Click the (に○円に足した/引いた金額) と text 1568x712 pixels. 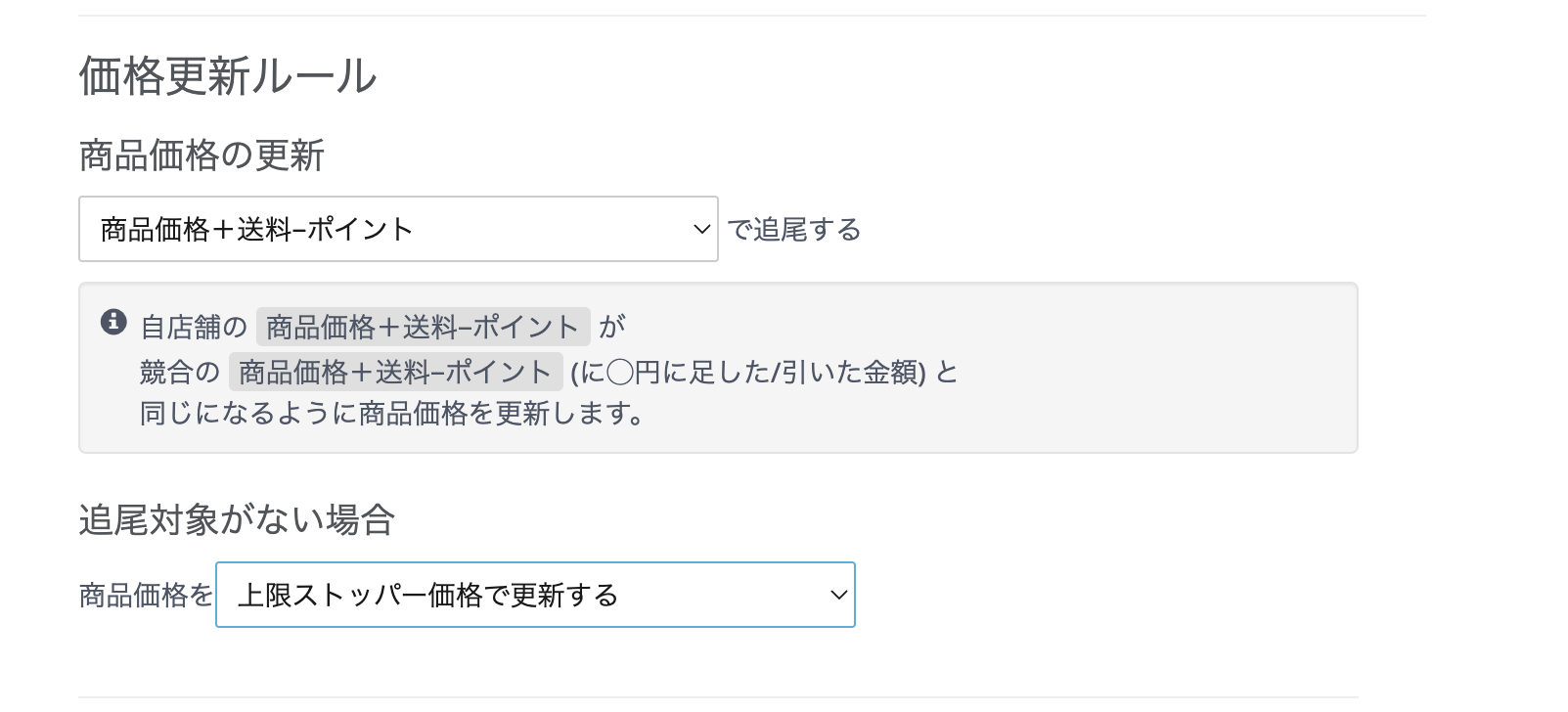click(763, 372)
